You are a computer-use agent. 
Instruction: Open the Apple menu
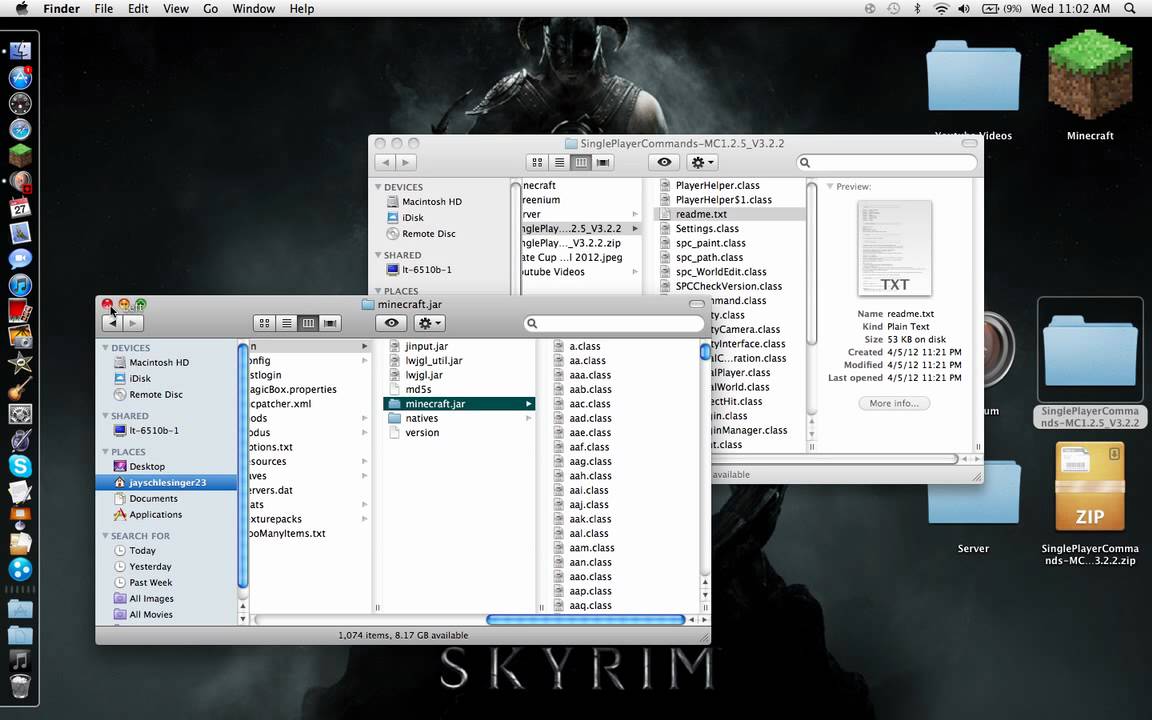(x=22, y=8)
